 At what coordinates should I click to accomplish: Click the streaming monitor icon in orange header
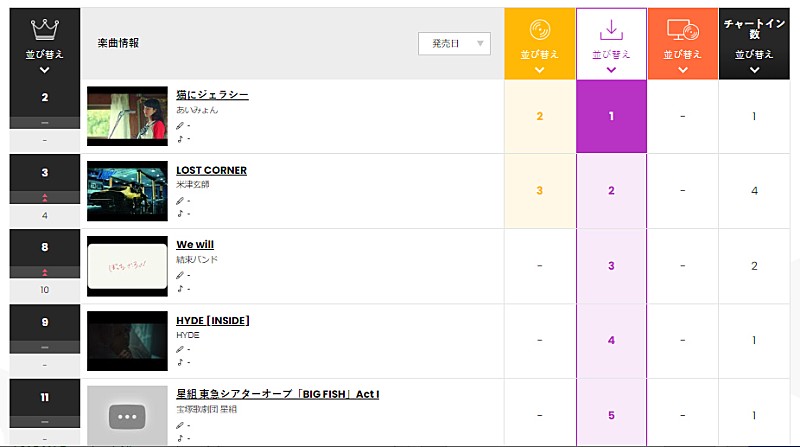point(682,31)
